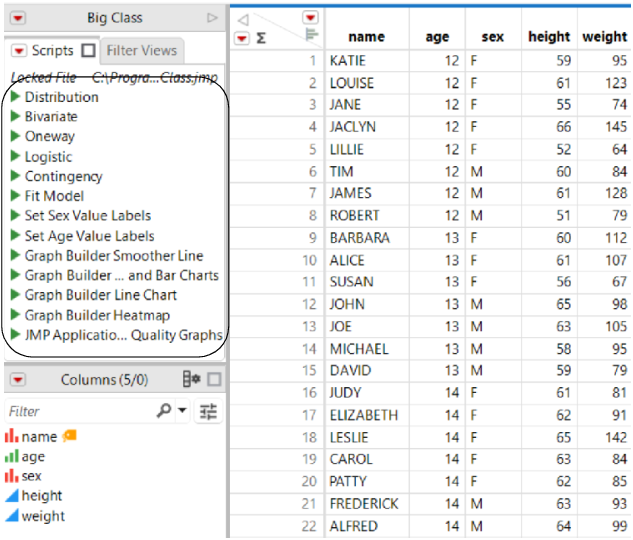Select age column in Columns list
The height and width of the screenshot is (540, 633).
tap(33, 456)
